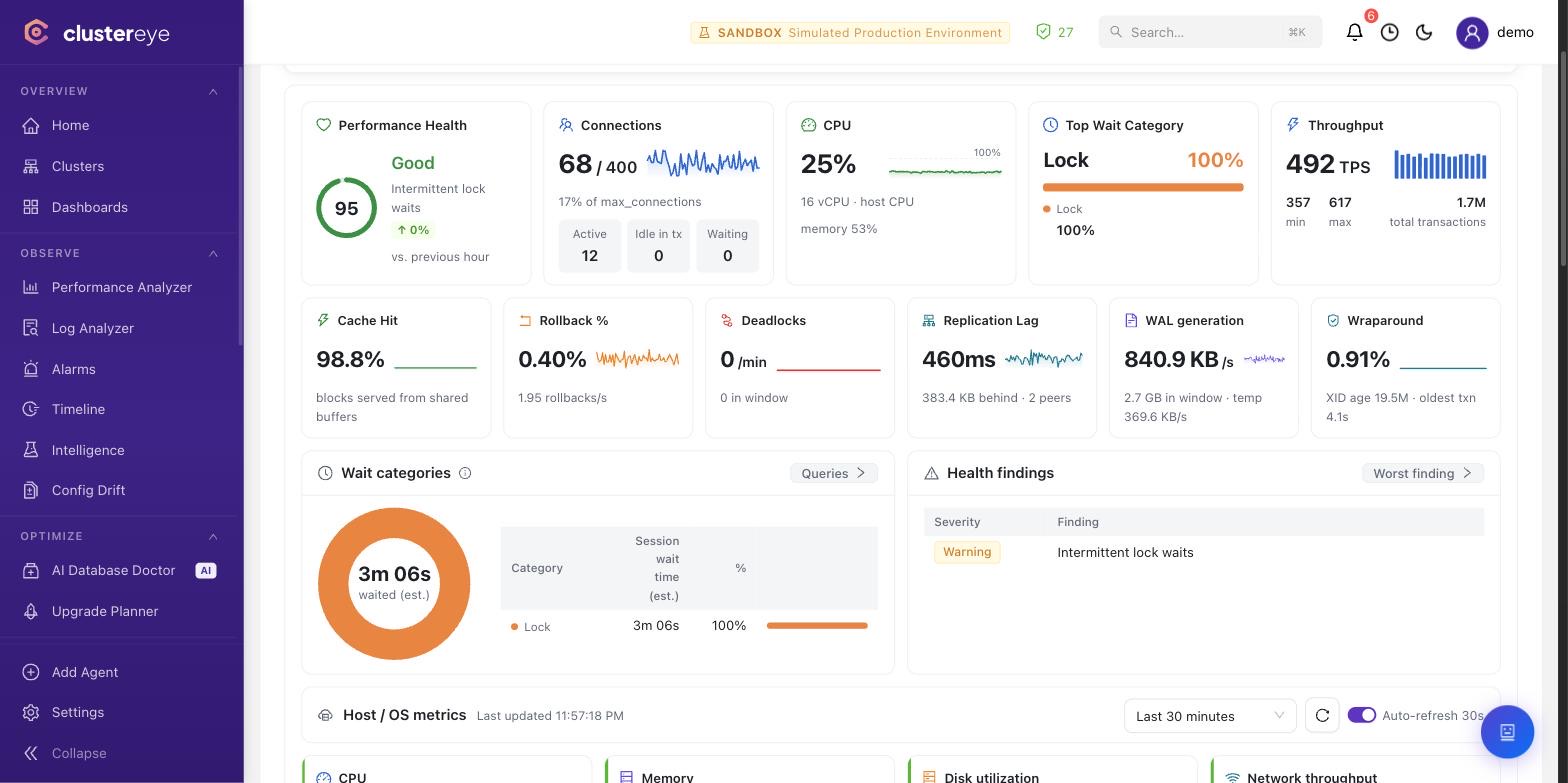Viewport: 1568px width, 783px height.
Task: Click the Top Wait Category orange bar
Action: (x=1143, y=187)
